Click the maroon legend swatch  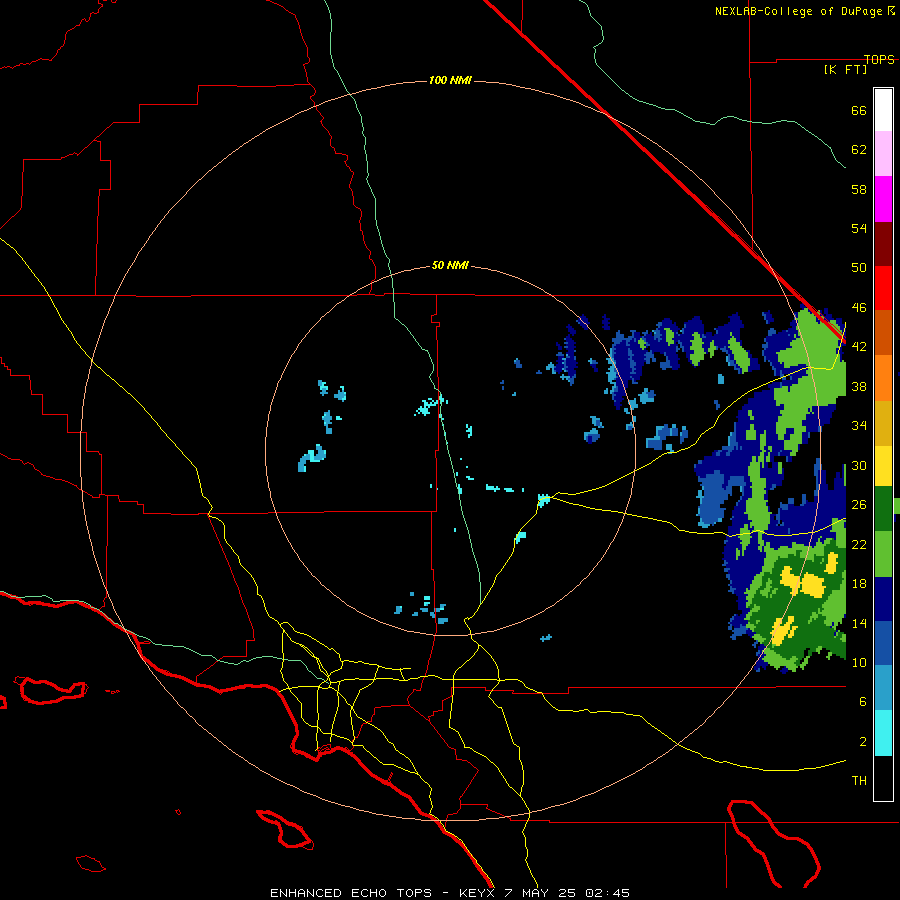click(x=883, y=243)
